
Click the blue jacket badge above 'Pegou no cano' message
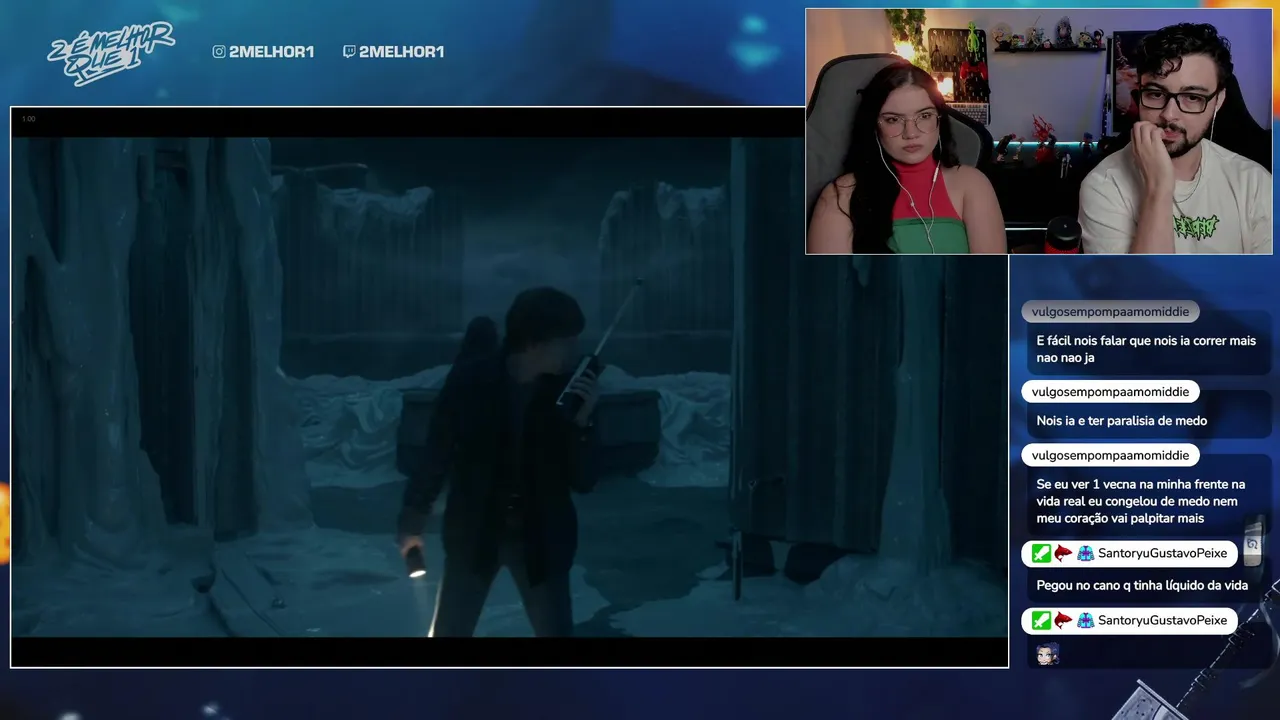pyautogui.click(x=1085, y=553)
